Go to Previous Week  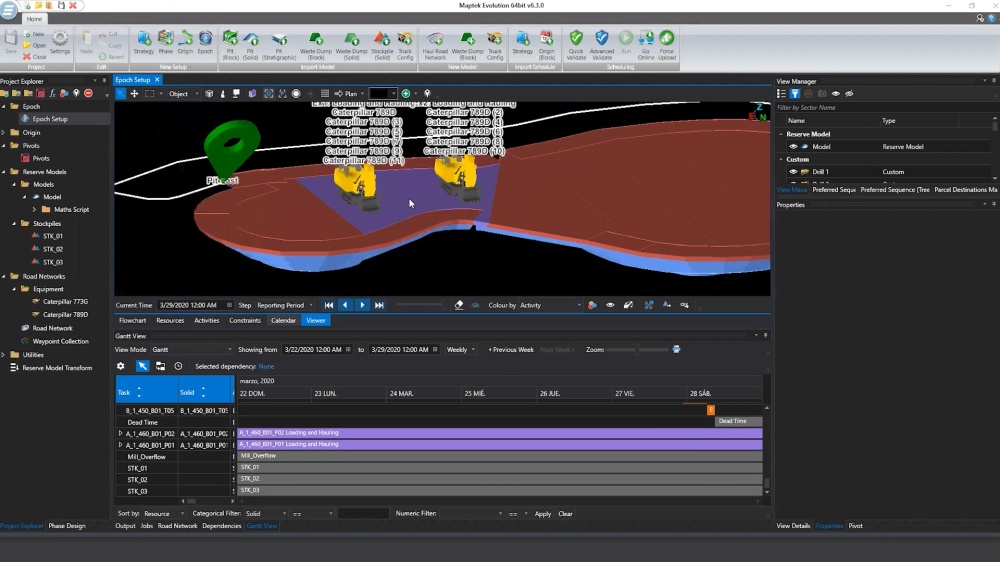[x=511, y=350]
